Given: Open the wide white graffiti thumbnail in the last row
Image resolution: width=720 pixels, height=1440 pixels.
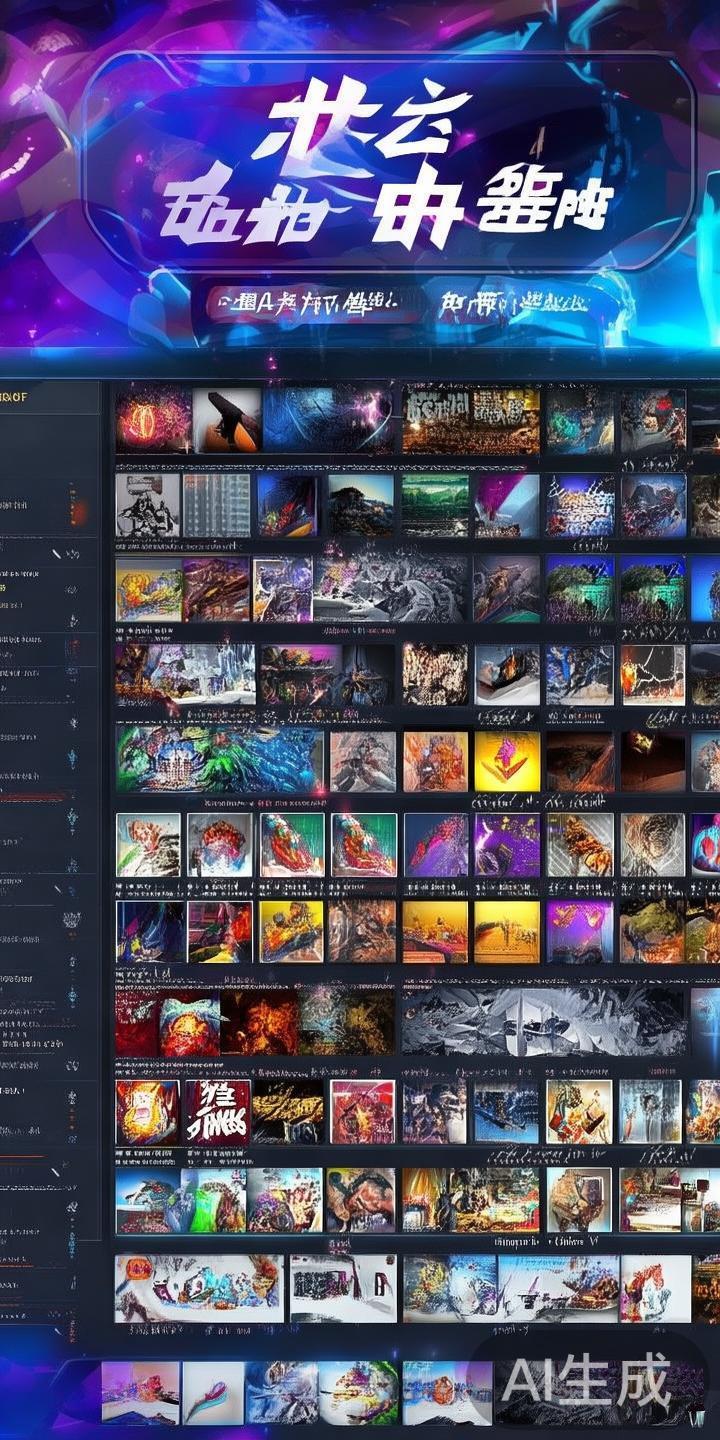Looking at the screenshot, I should point(199,1288).
